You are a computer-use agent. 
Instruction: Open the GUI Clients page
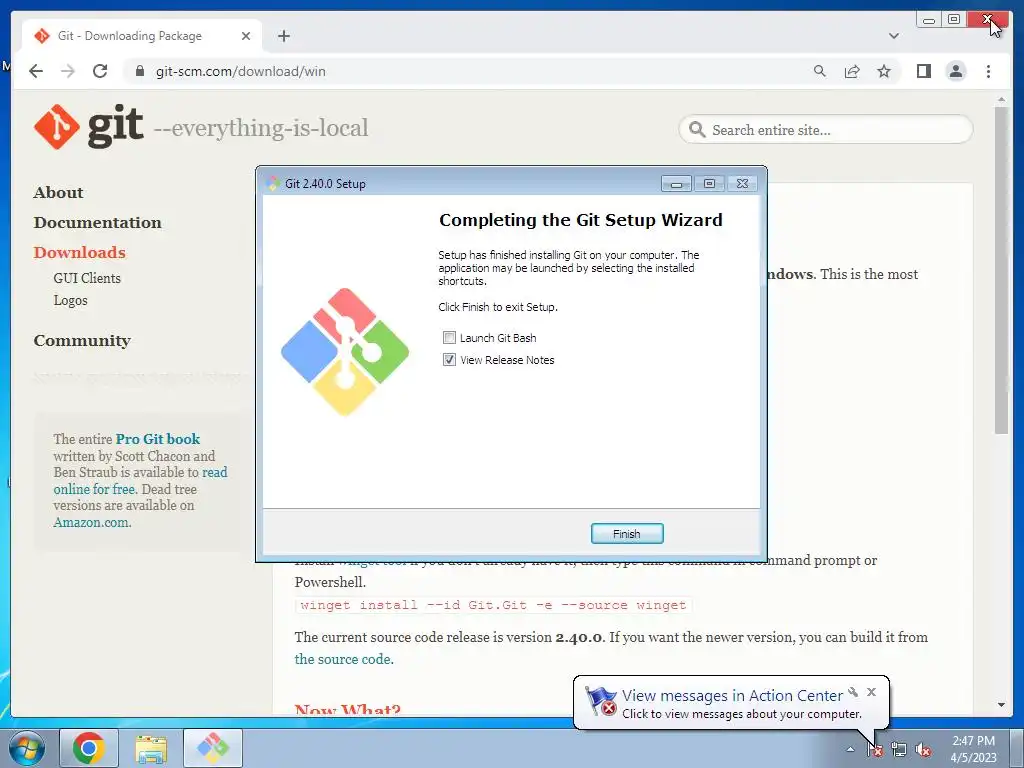(87, 278)
